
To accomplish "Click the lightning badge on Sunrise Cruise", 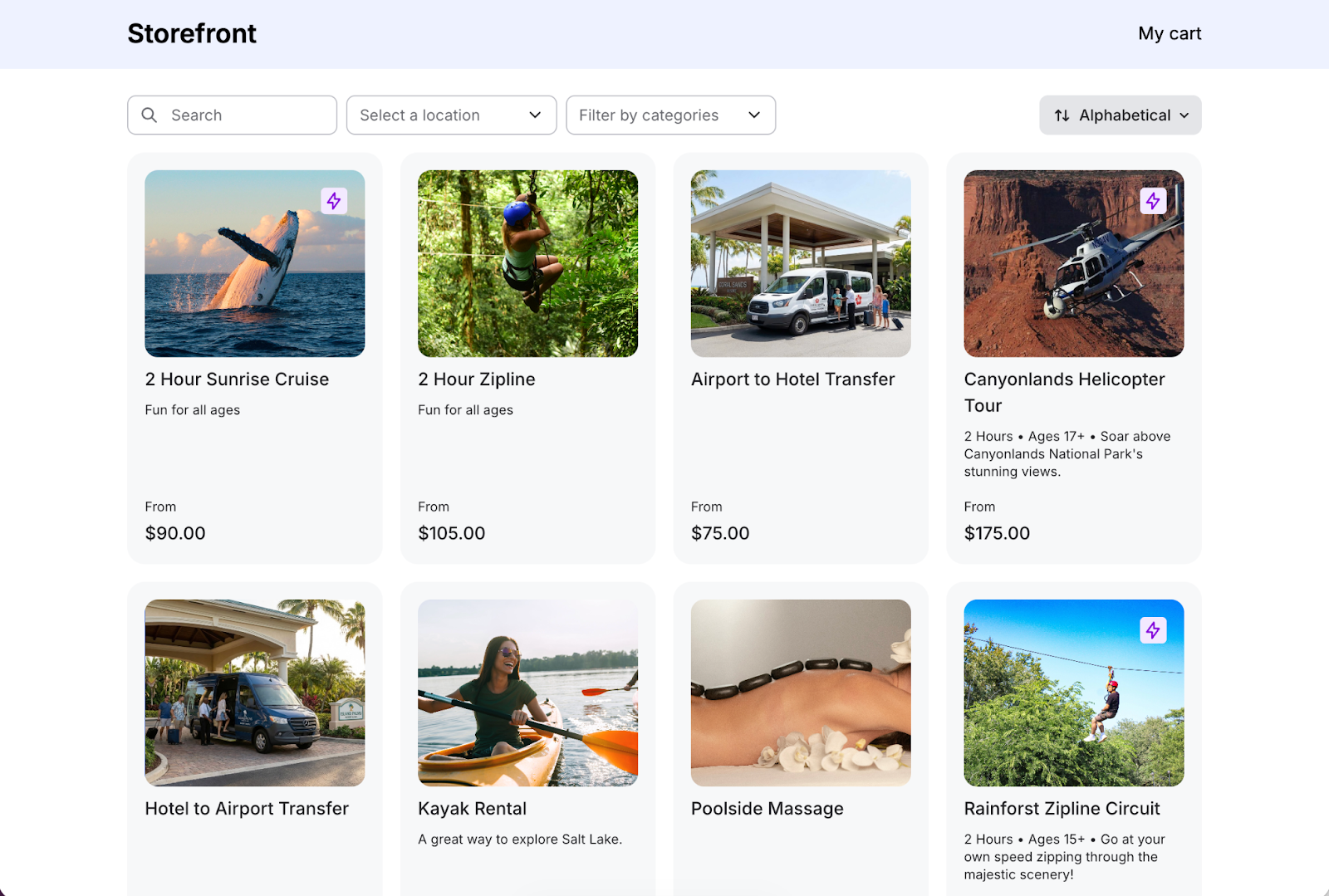I will (334, 201).
